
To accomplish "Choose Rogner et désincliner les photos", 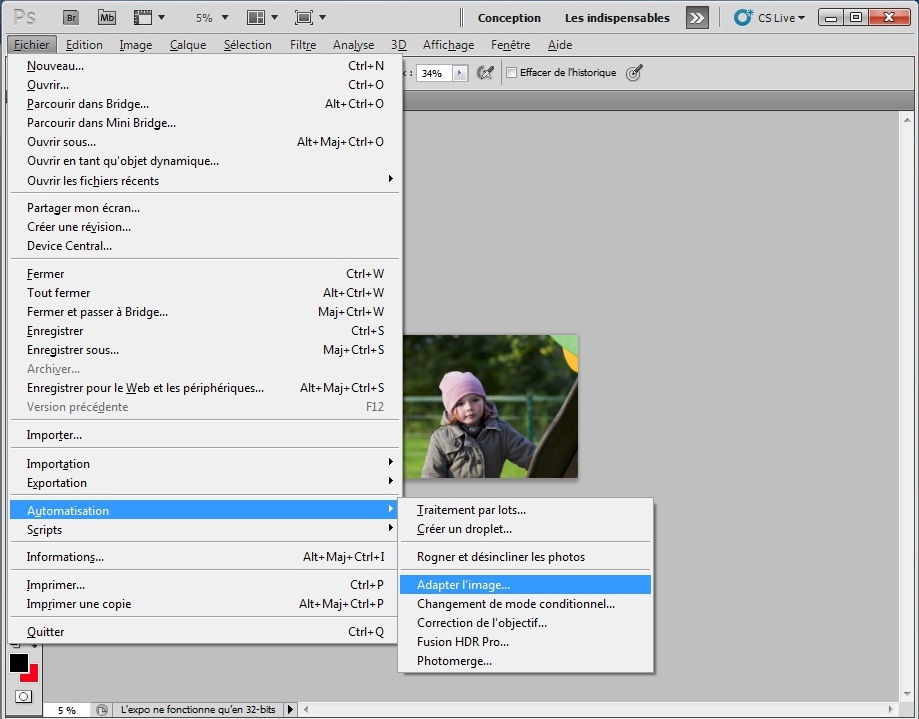I will [526, 557].
